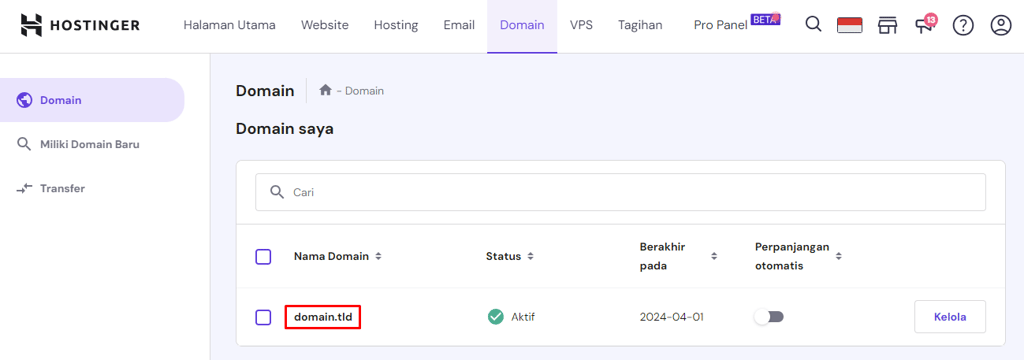Image resolution: width=1024 pixels, height=360 pixels.
Task: Click the Hostinger logo
Action: coord(80,25)
